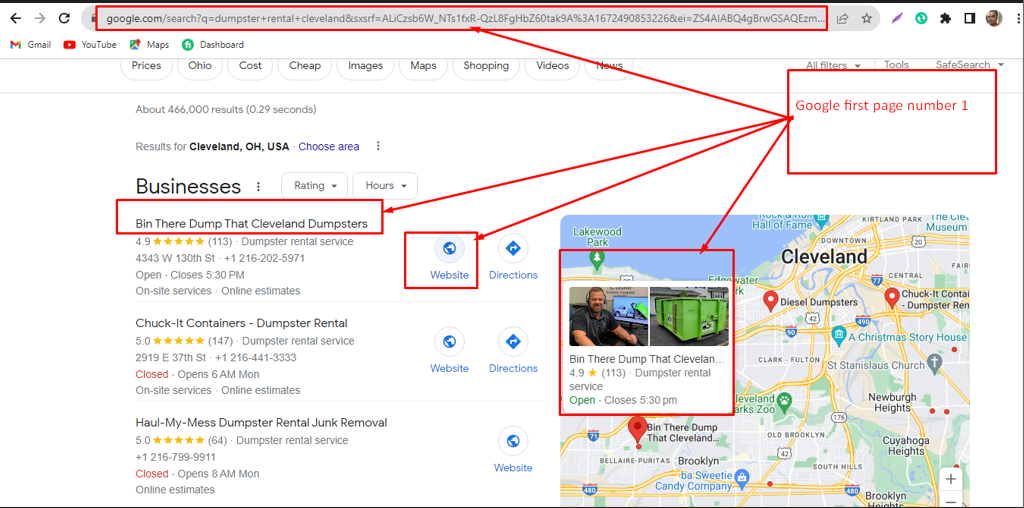This screenshot has width=1024, height=508.
Task: Open Haul-My-Mess Dumpster Rental Junk Removal listing
Action: (x=261, y=422)
